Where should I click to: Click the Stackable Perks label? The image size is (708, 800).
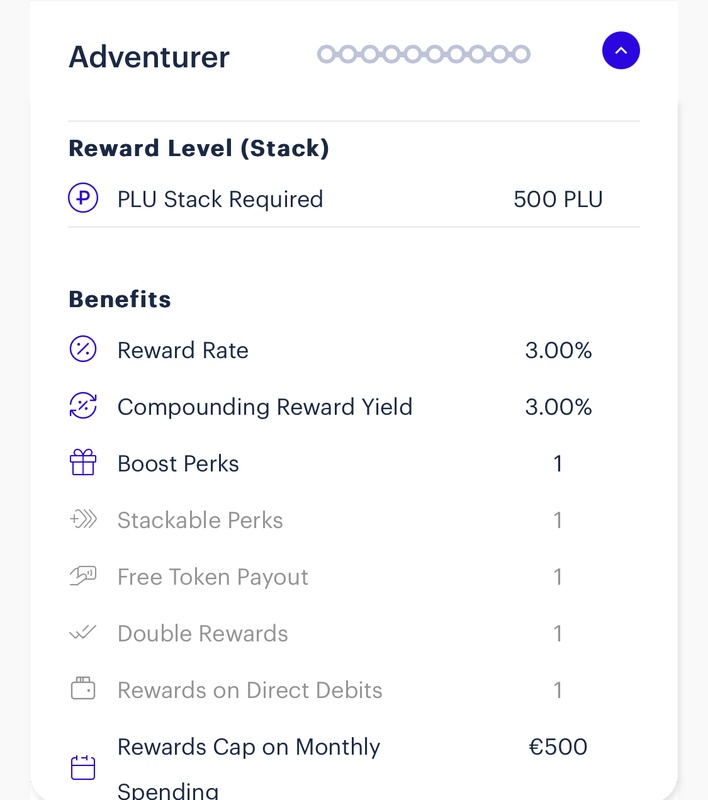click(200, 520)
